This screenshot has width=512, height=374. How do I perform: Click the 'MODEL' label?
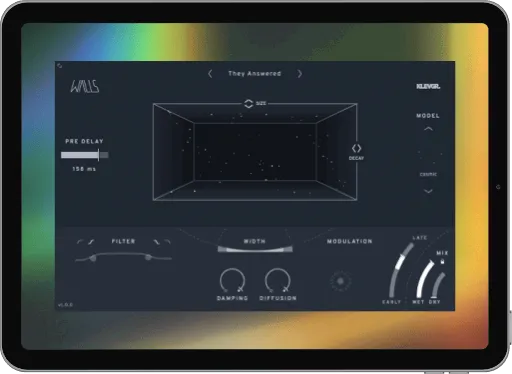428,116
